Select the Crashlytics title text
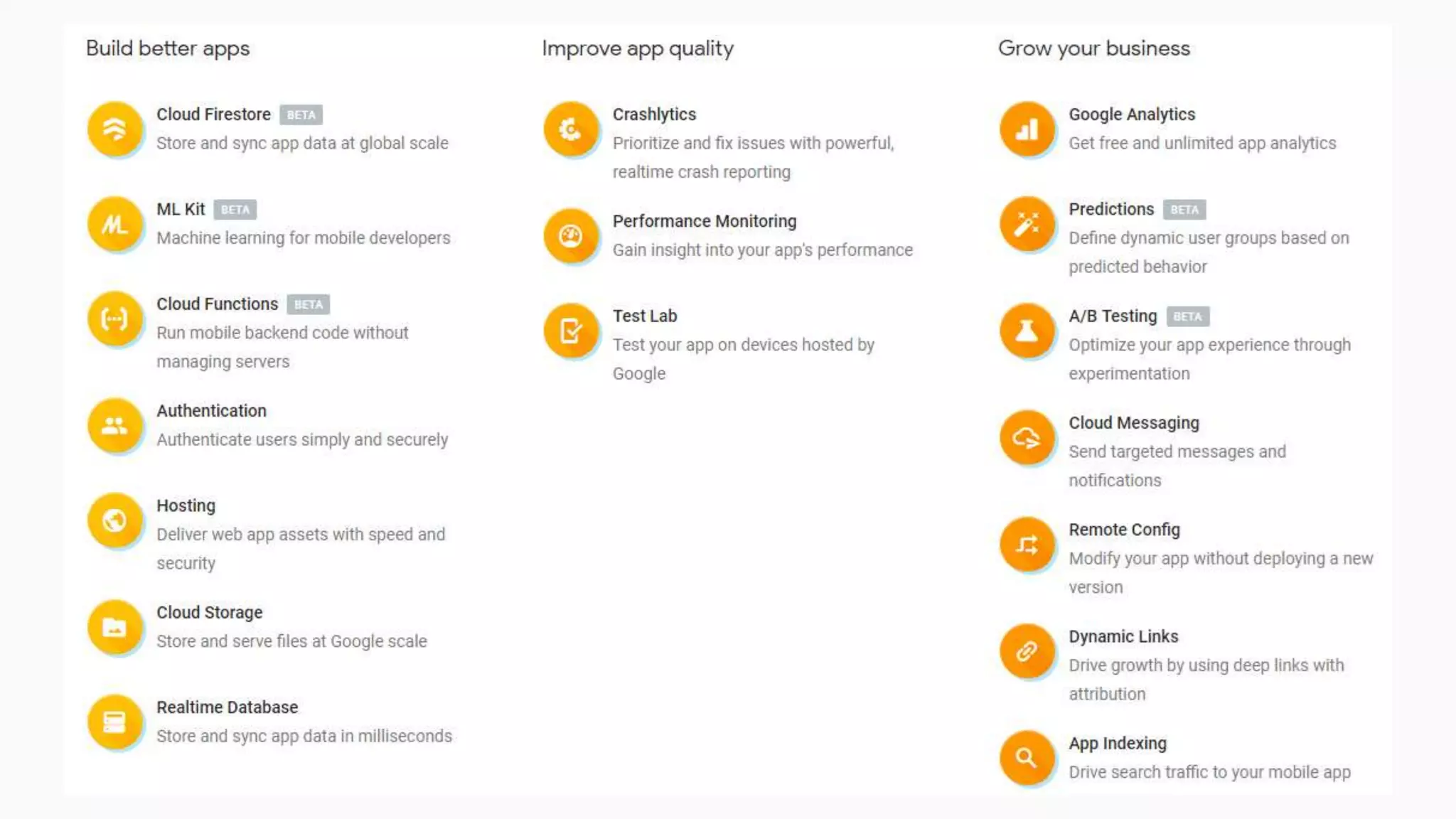 coord(654,114)
